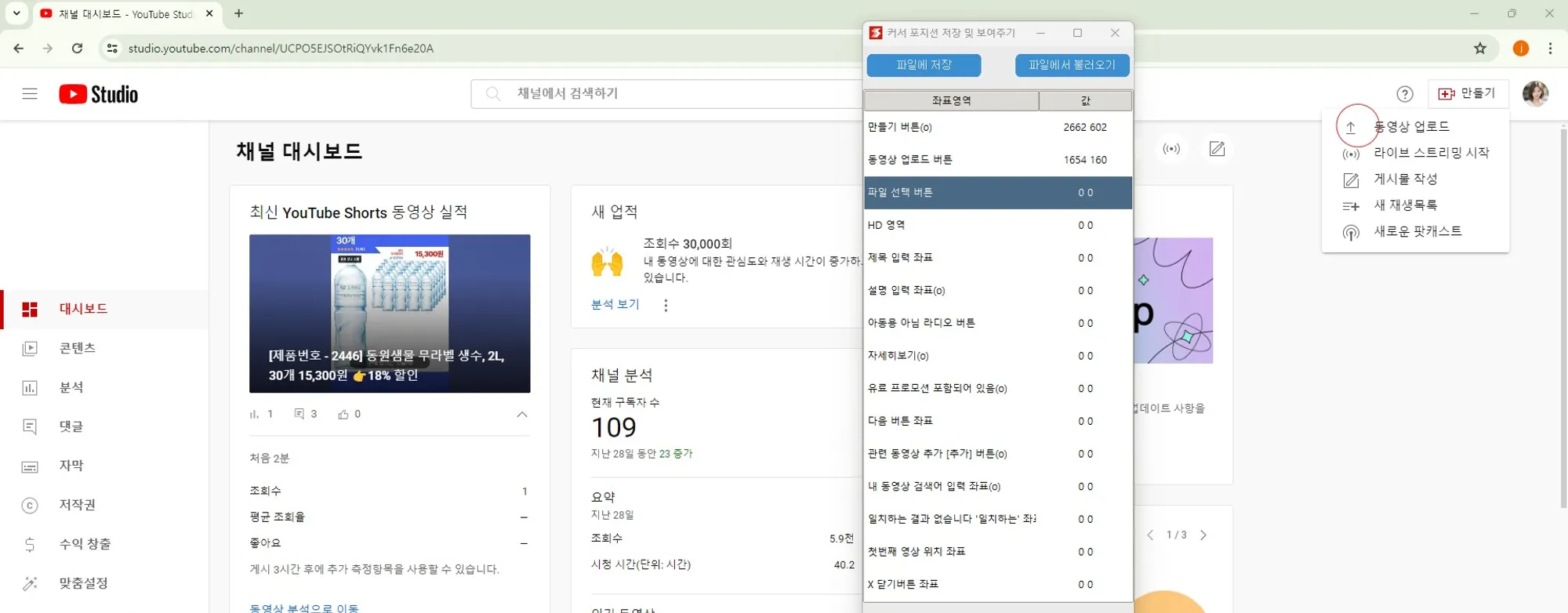Open the Chrome profile J avatar

click(x=1521, y=49)
